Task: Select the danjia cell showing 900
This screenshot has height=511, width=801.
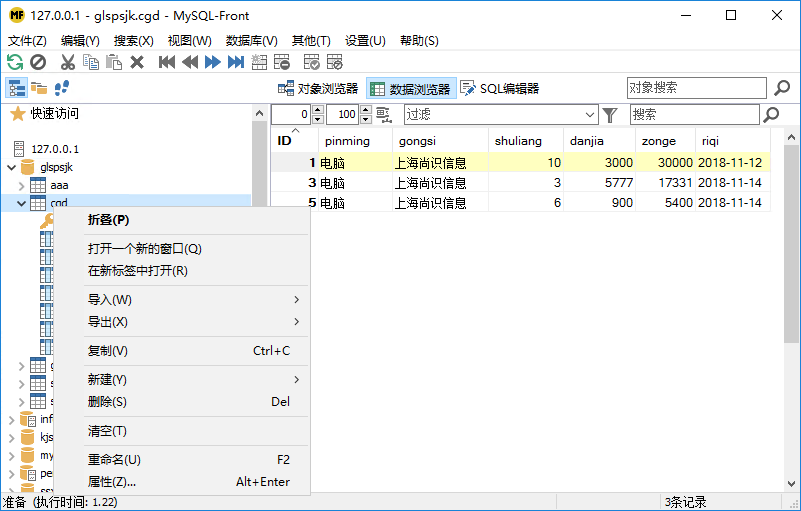Action: point(599,203)
